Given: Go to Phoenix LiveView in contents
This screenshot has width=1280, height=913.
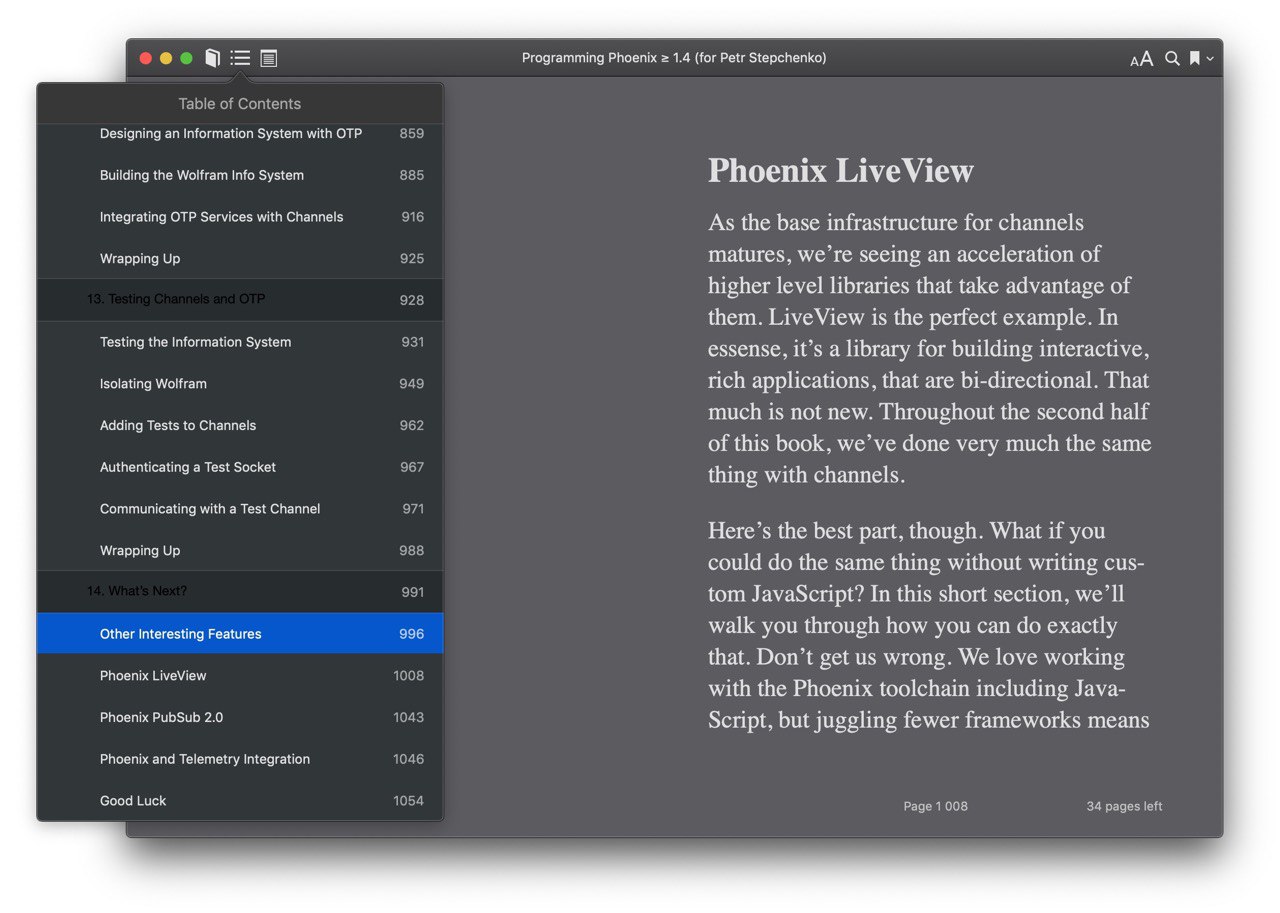Looking at the screenshot, I should coord(240,676).
